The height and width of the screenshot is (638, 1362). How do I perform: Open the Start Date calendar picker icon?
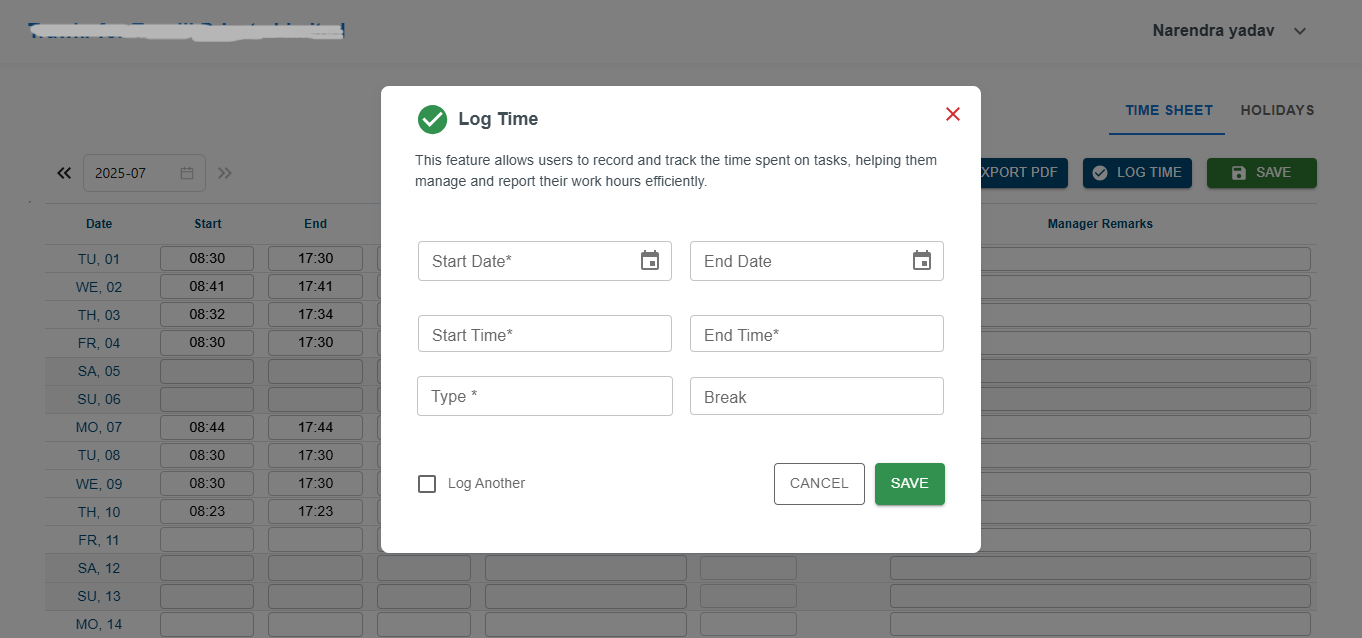click(x=650, y=261)
